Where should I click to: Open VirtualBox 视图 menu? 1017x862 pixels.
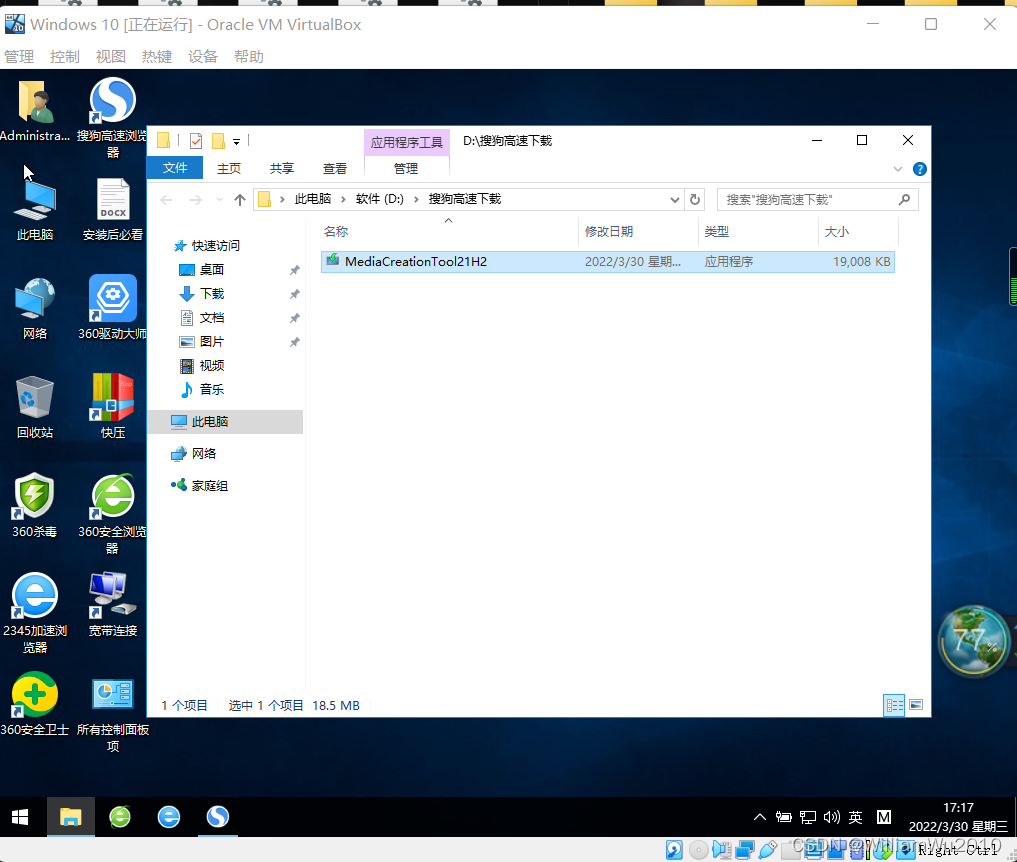110,57
